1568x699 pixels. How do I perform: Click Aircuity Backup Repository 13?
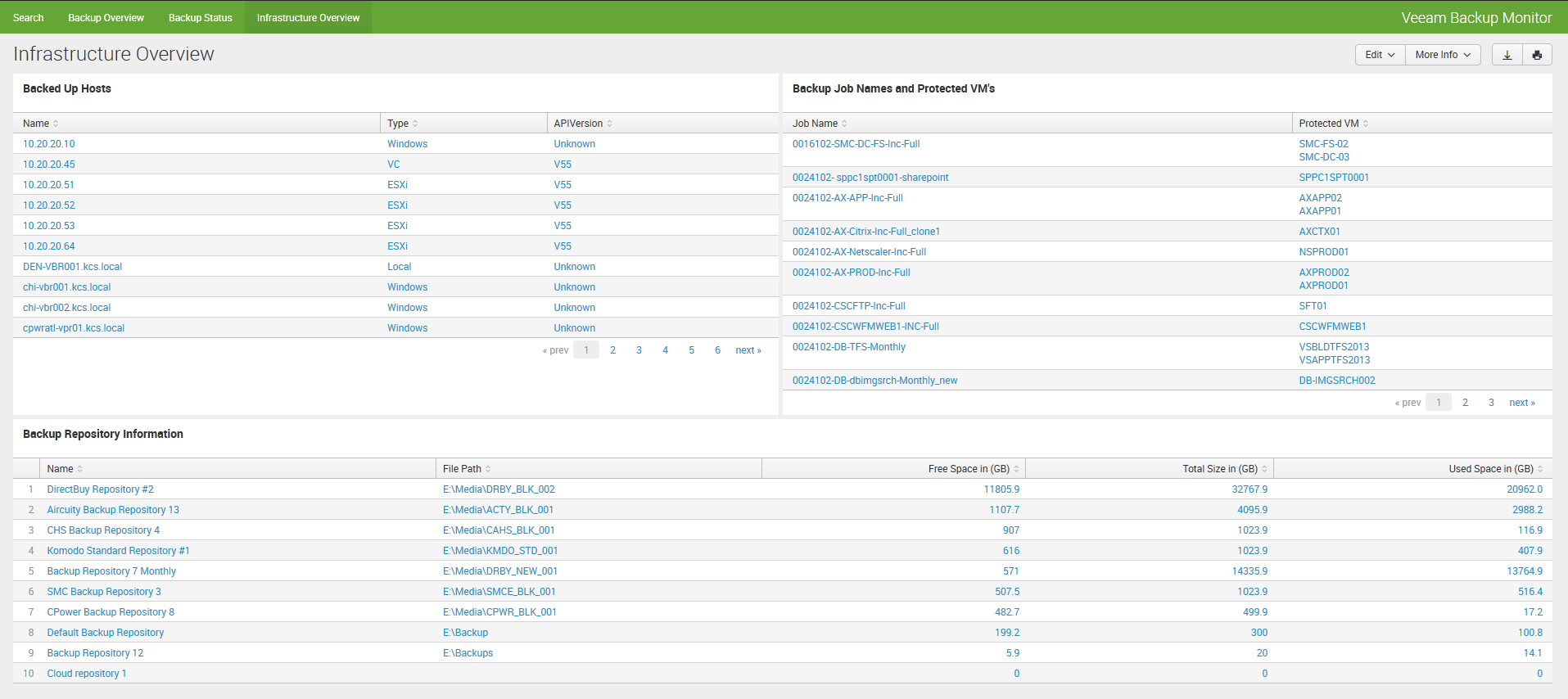(113, 510)
